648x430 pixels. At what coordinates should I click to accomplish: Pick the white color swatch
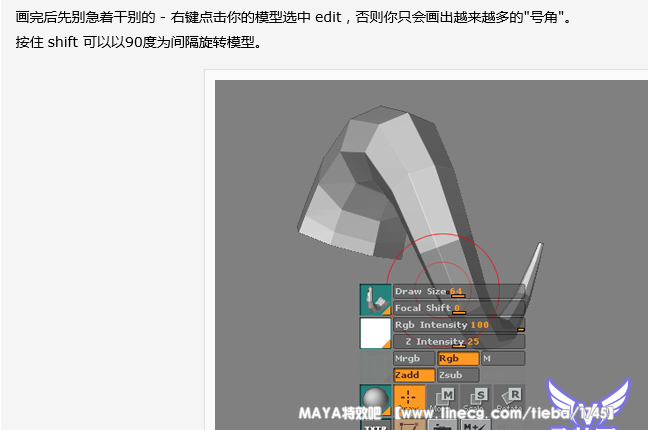376,334
